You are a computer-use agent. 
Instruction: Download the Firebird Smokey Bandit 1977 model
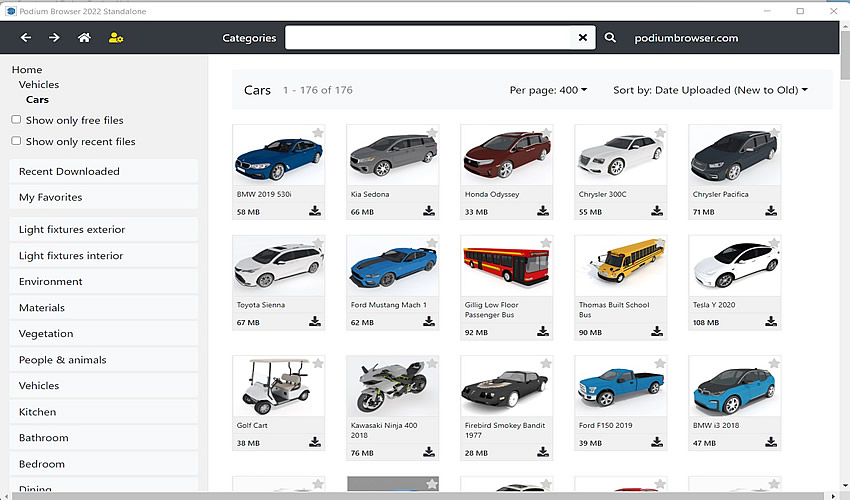tap(543, 451)
